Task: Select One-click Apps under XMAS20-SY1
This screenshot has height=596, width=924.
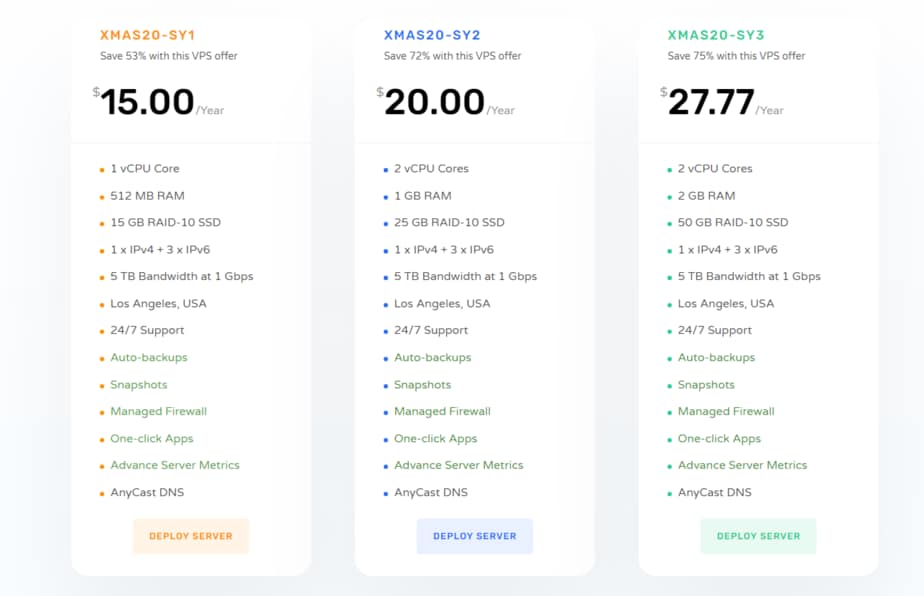Action: (x=152, y=438)
